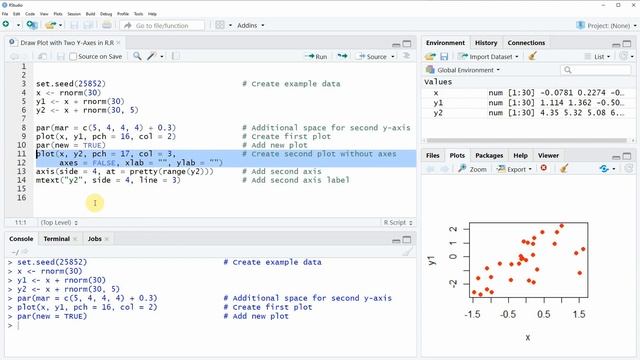
Task: Click line 13 axis(side = 4 code
Action: click(124, 171)
